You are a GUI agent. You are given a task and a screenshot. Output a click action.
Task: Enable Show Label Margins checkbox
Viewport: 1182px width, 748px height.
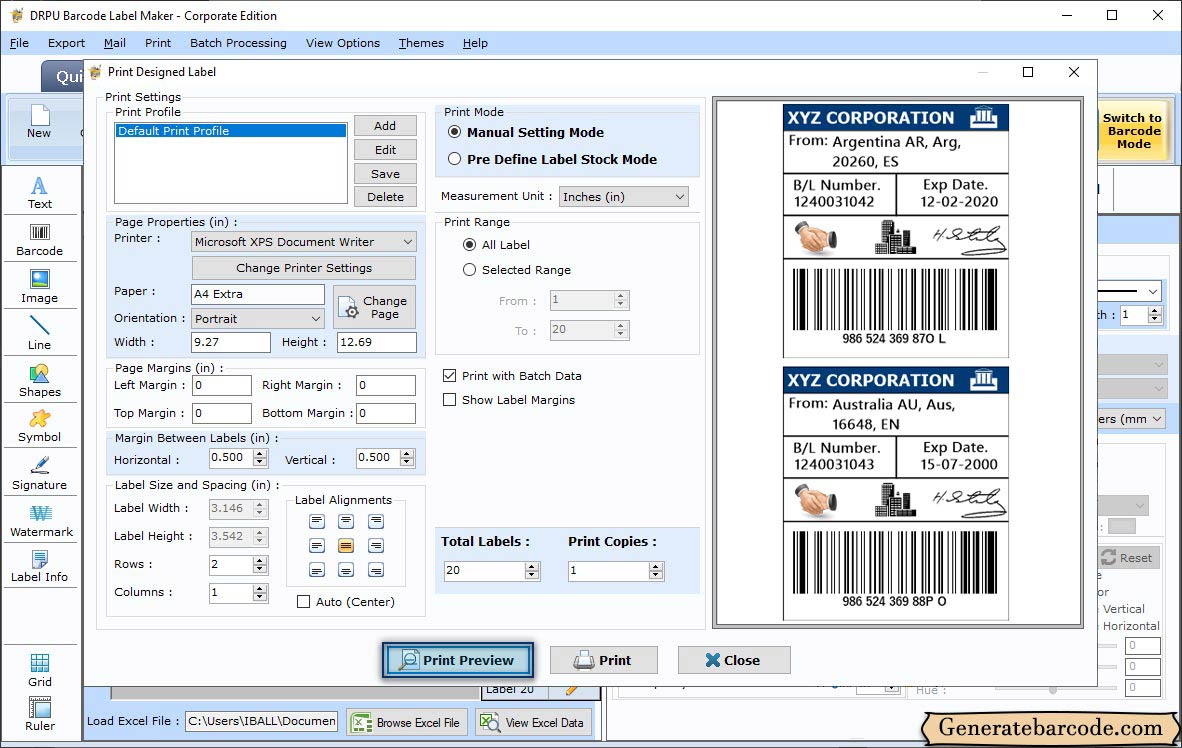[x=449, y=400]
